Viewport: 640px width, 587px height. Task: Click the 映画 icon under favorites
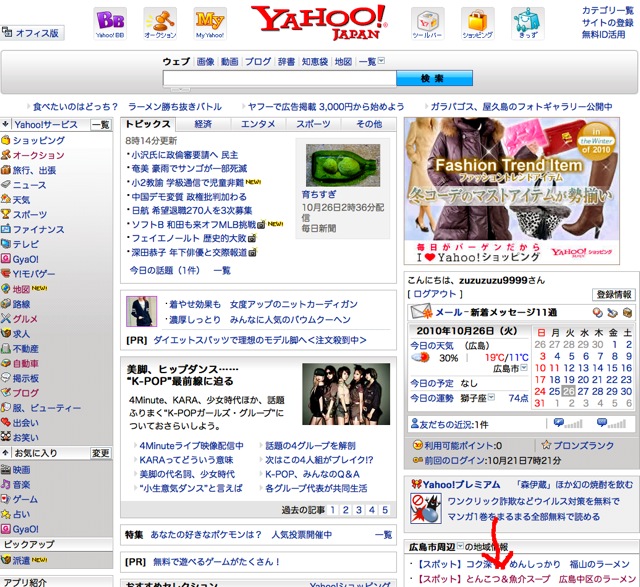click(5, 470)
